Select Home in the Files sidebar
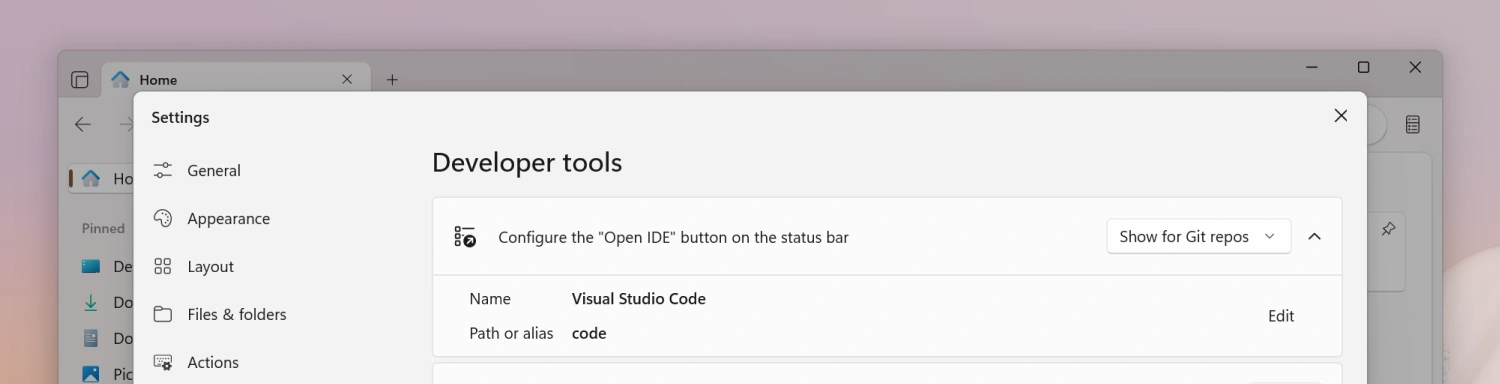This screenshot has width=1500, height=384. click(101, 178)
